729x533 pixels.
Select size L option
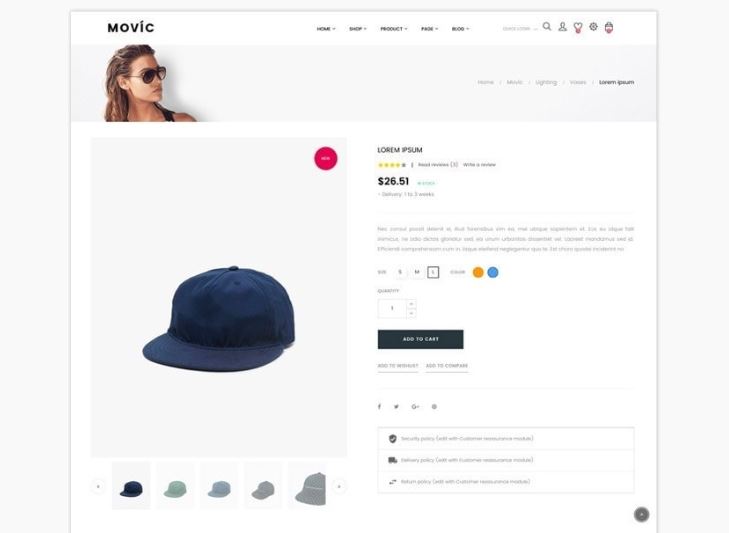[433, 272]
